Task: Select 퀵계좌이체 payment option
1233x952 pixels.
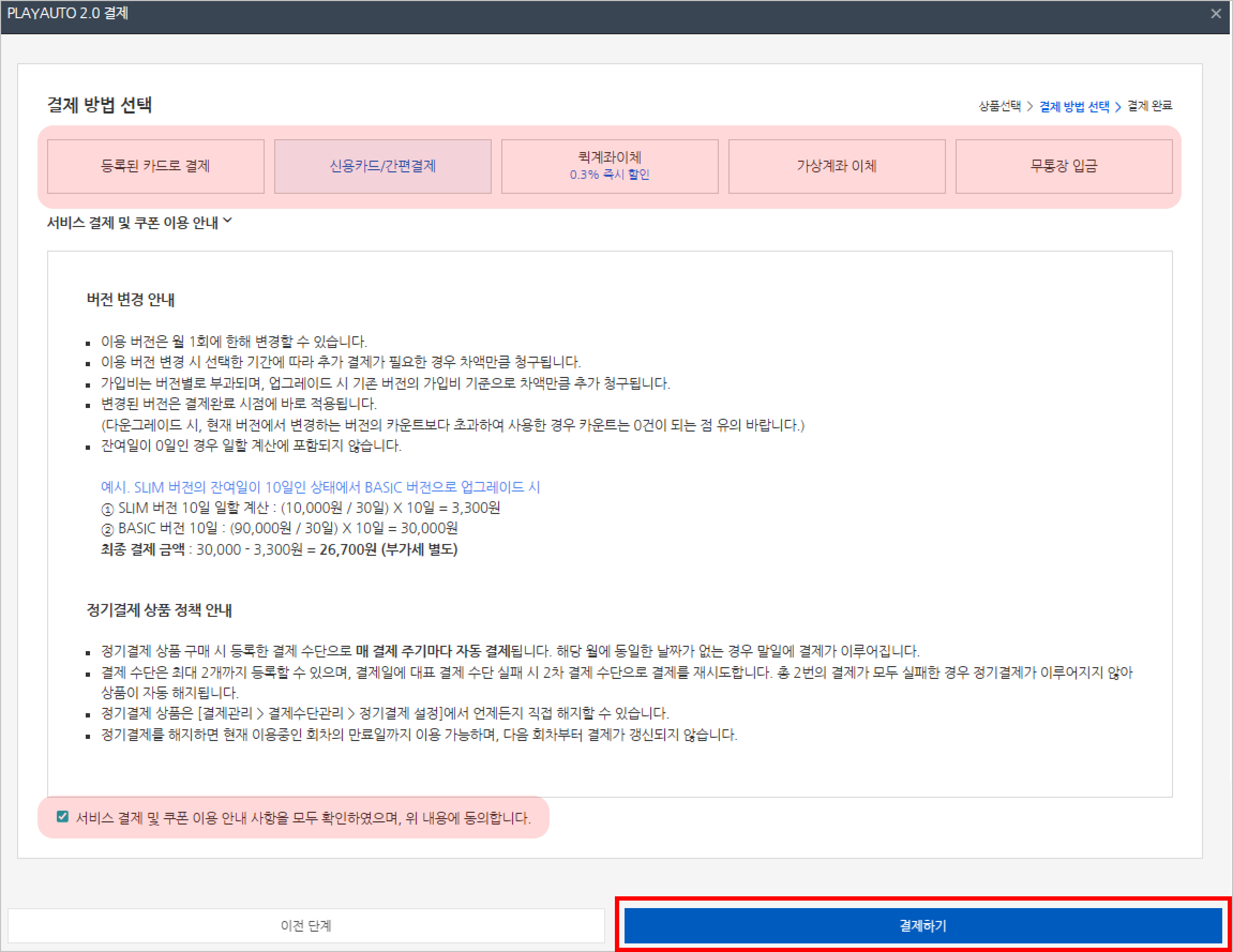Action: coord(609,157)
